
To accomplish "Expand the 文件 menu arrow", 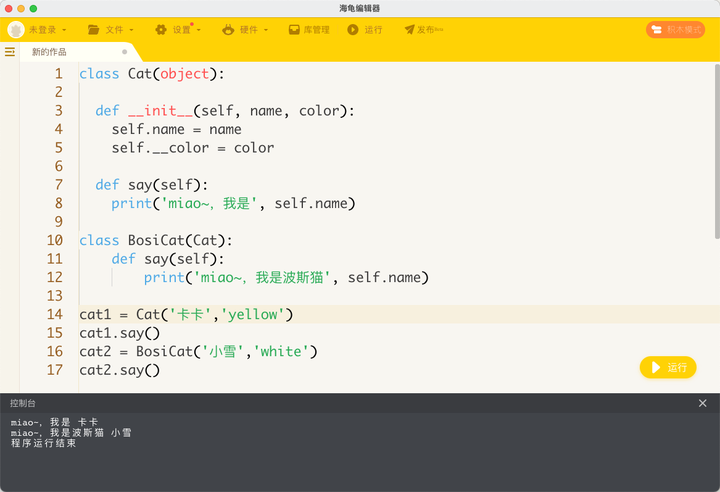I will [x=131, y=30].
